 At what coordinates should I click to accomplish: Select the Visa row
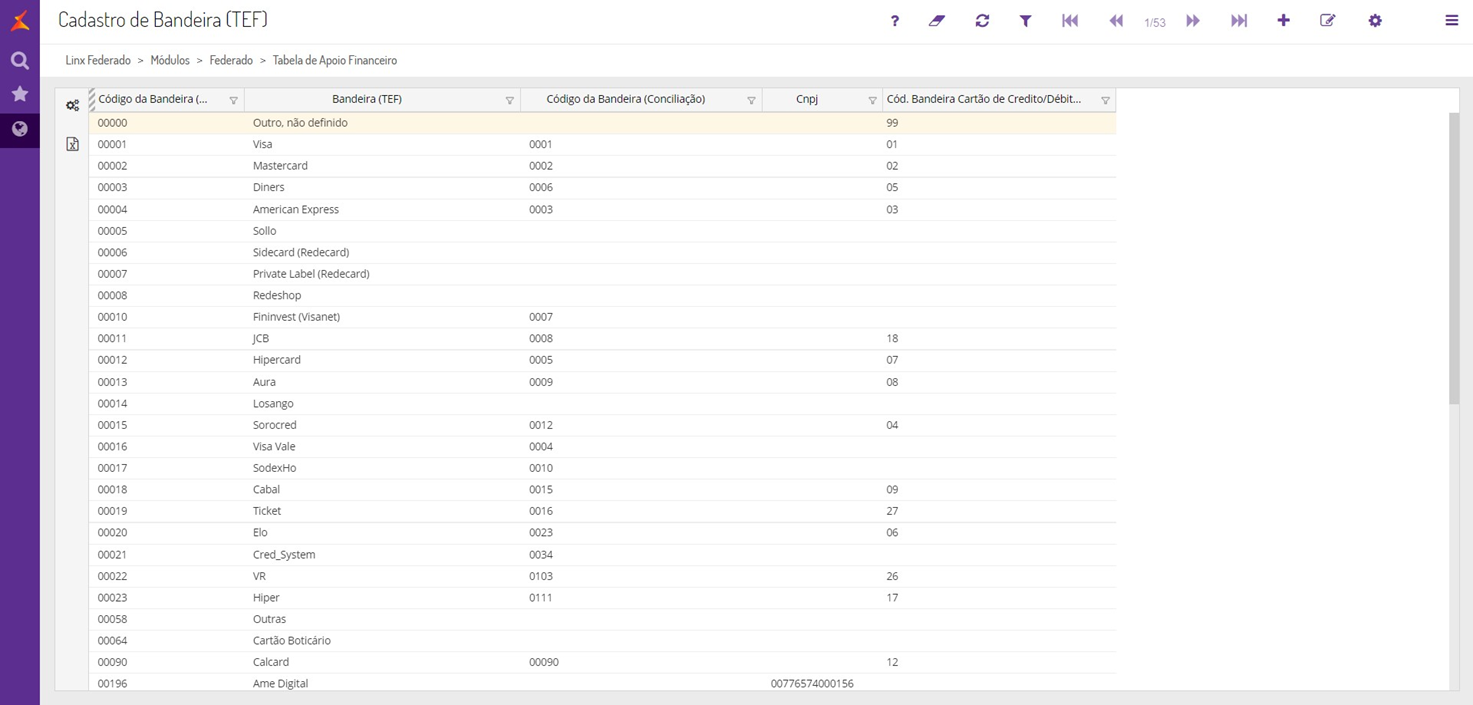[602, 144]
